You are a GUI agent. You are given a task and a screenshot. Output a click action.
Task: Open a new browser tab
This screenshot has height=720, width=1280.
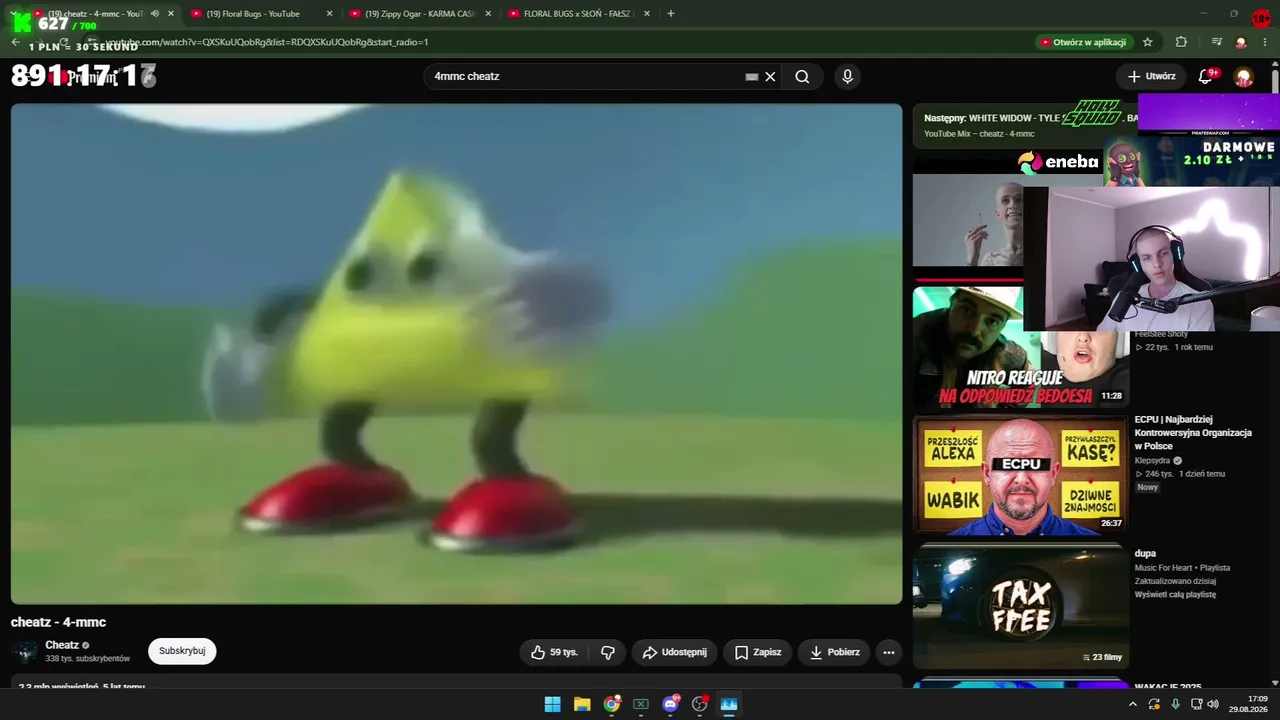click(670, 14)
